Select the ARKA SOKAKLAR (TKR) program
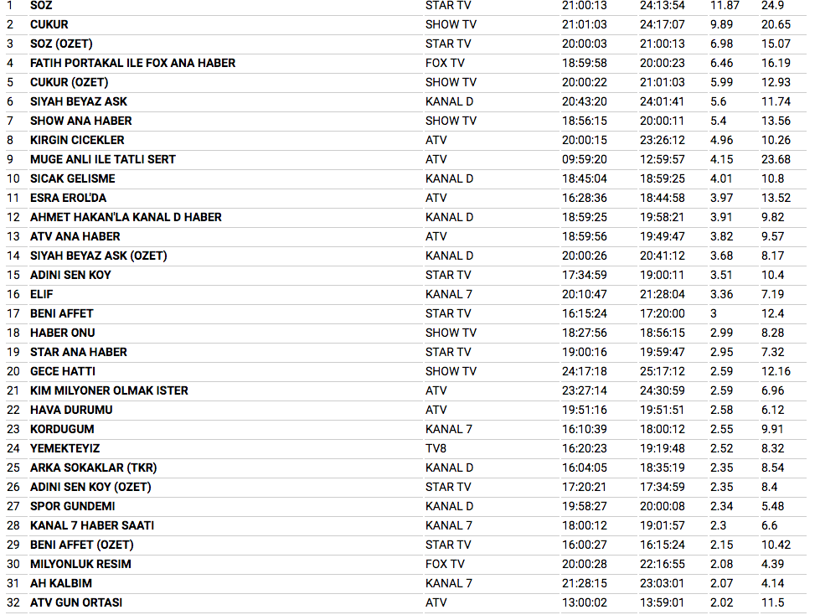Screen dimensions: 820x615 [92, 468]
